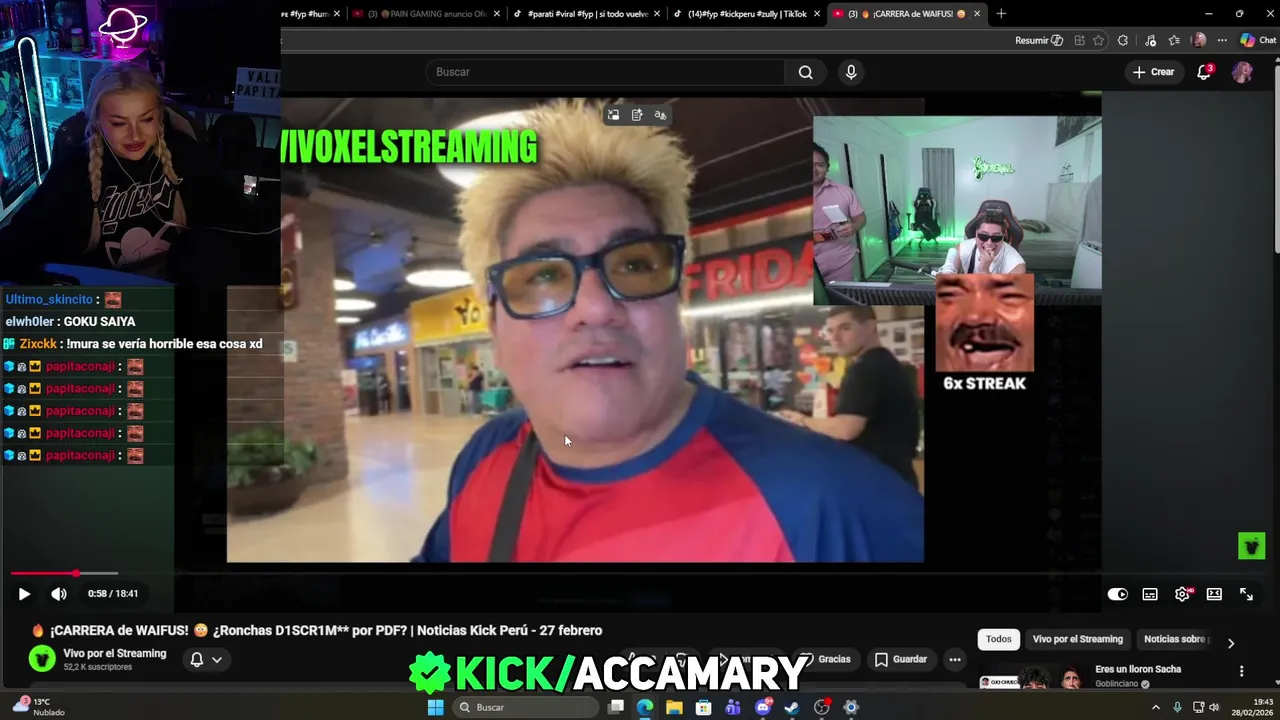This screenshot has width=1280, height=720.
Task: Open browser extensions puzzle icon
Action: click(1123, 40)
